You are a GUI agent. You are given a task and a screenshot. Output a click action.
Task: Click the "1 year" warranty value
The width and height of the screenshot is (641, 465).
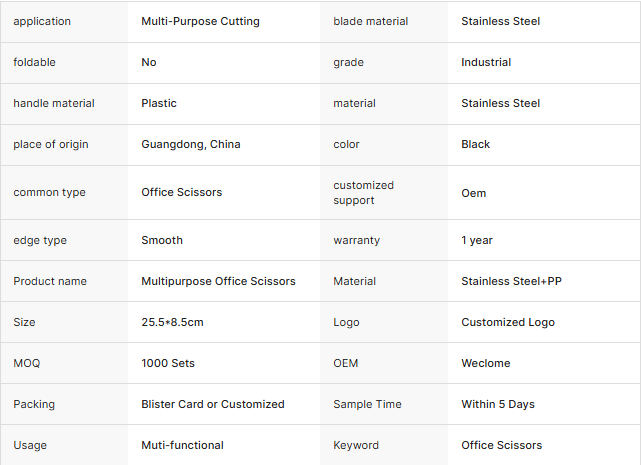[x=477, y=240]
